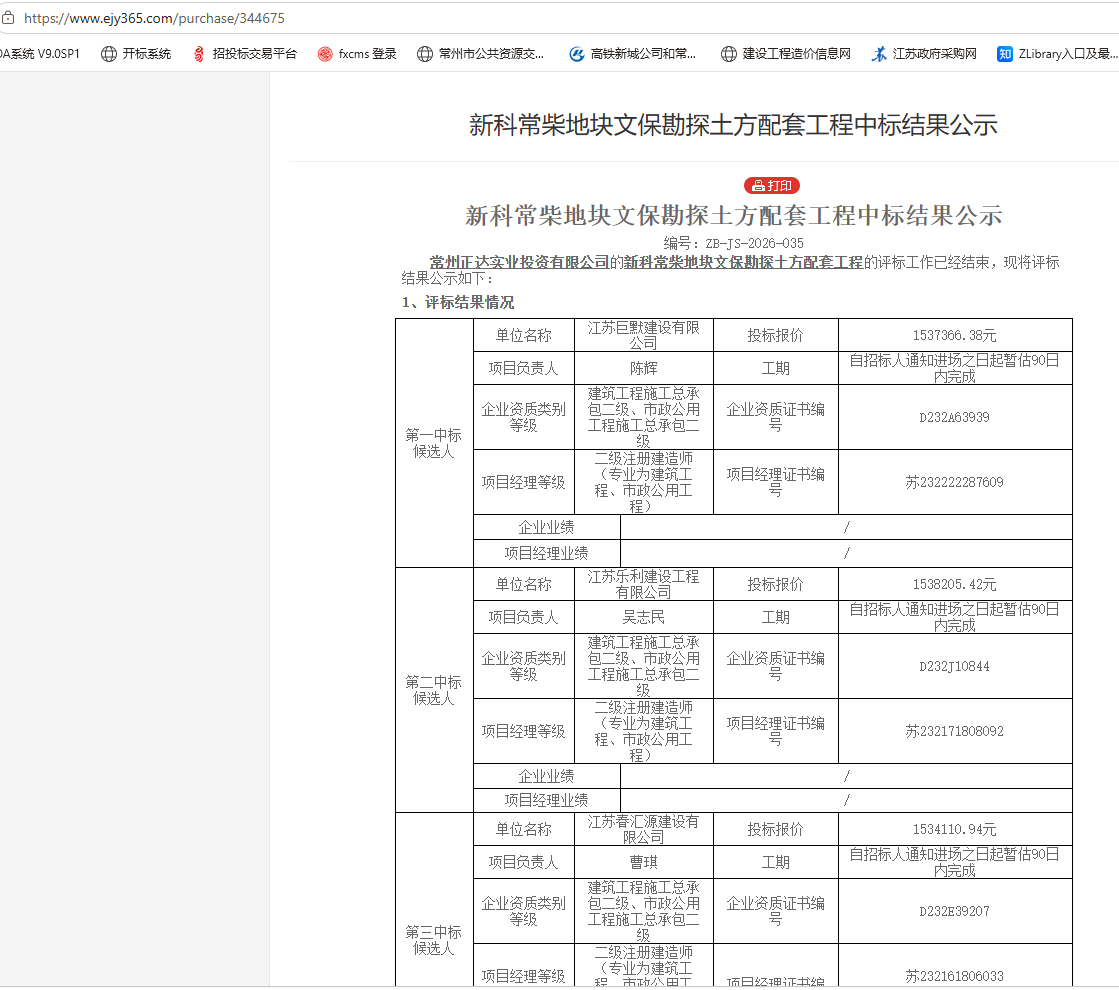The height and width of the screenshot is (990, 1119).
Task: Open the 开标系统 bookmark globe icon
Action: [x=108, y=54]
